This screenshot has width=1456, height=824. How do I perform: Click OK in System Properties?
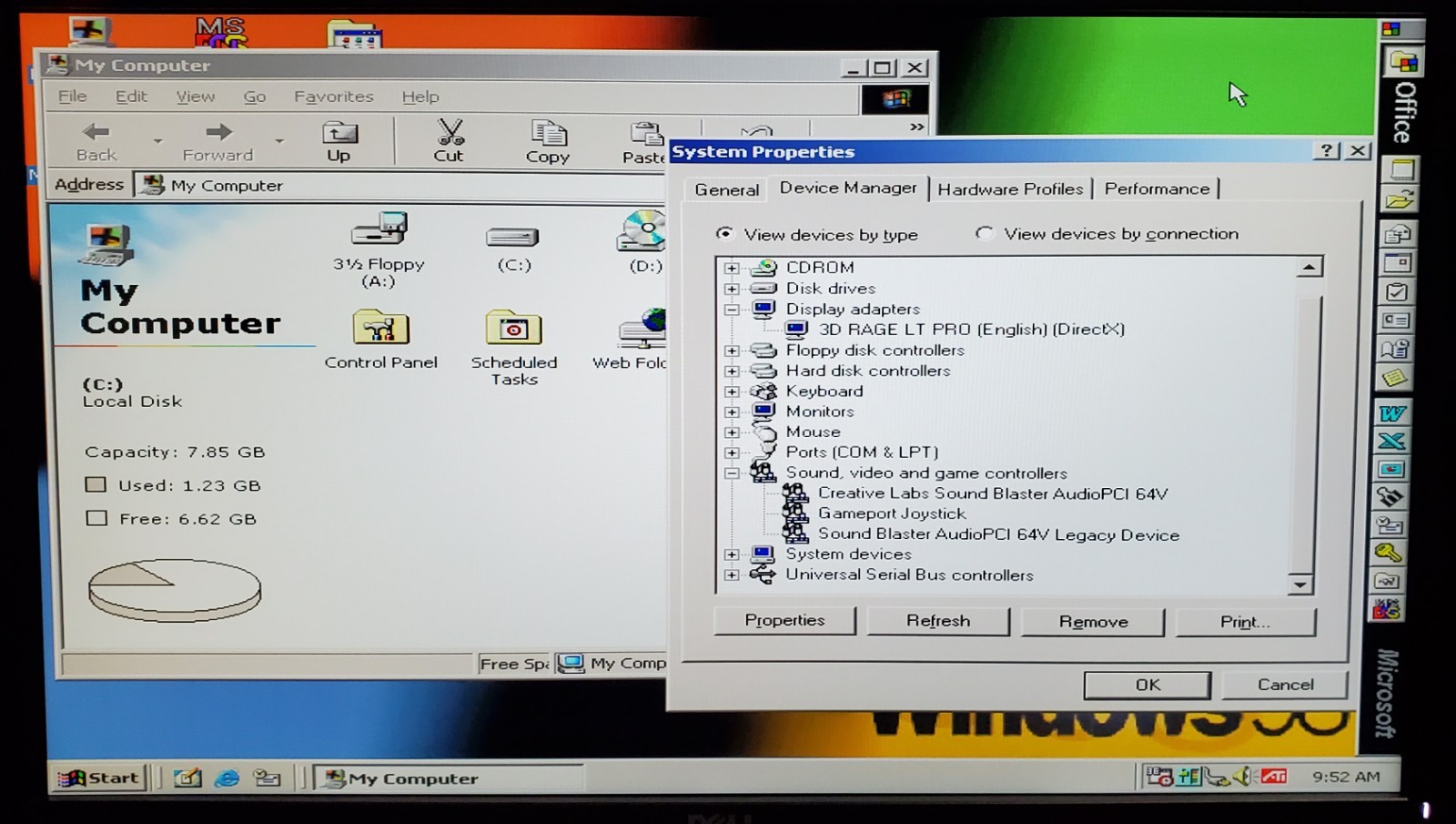coord(1148,685)
